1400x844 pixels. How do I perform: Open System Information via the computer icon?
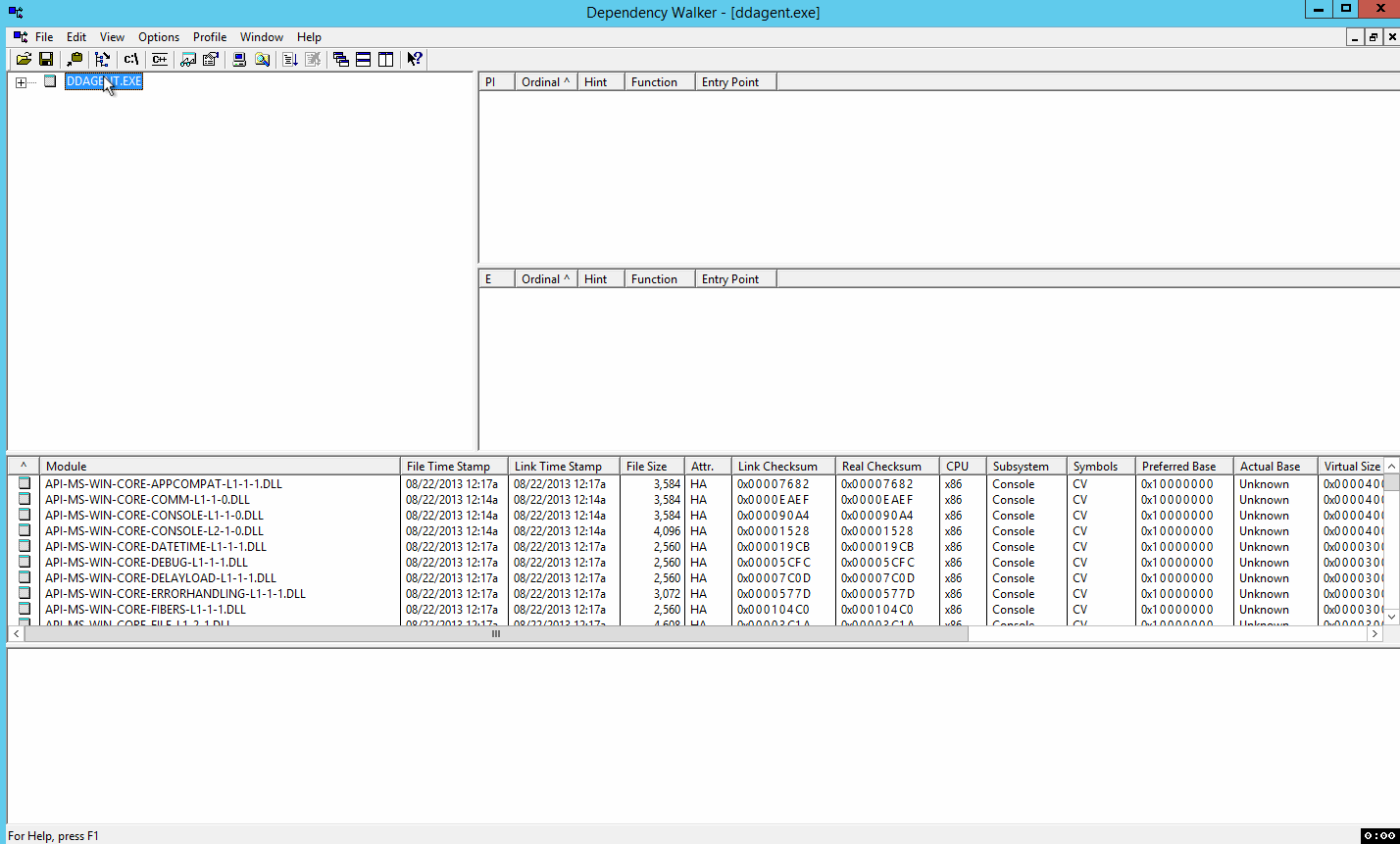[x=238, y=59]
